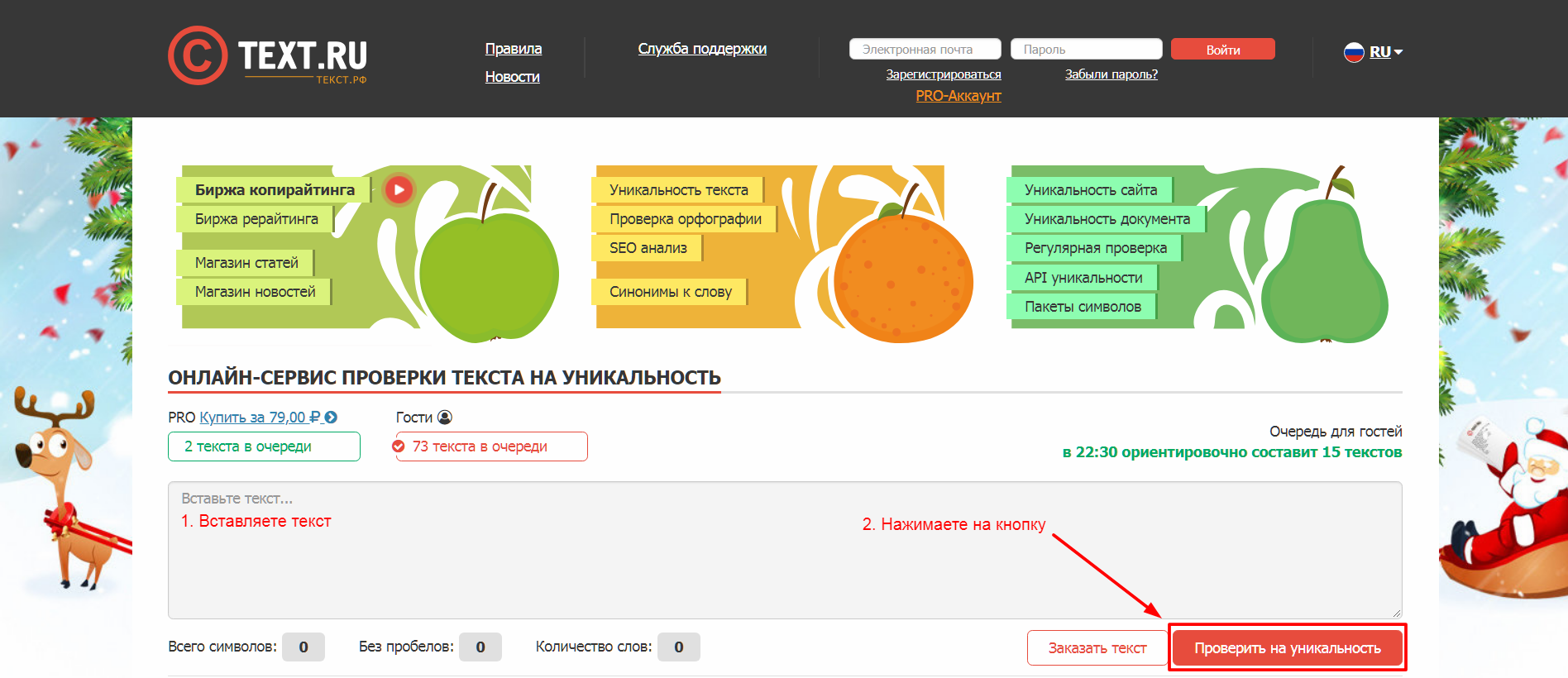Click the Без пробелов counter value
1568x678 pixels.
coord(480,647)
